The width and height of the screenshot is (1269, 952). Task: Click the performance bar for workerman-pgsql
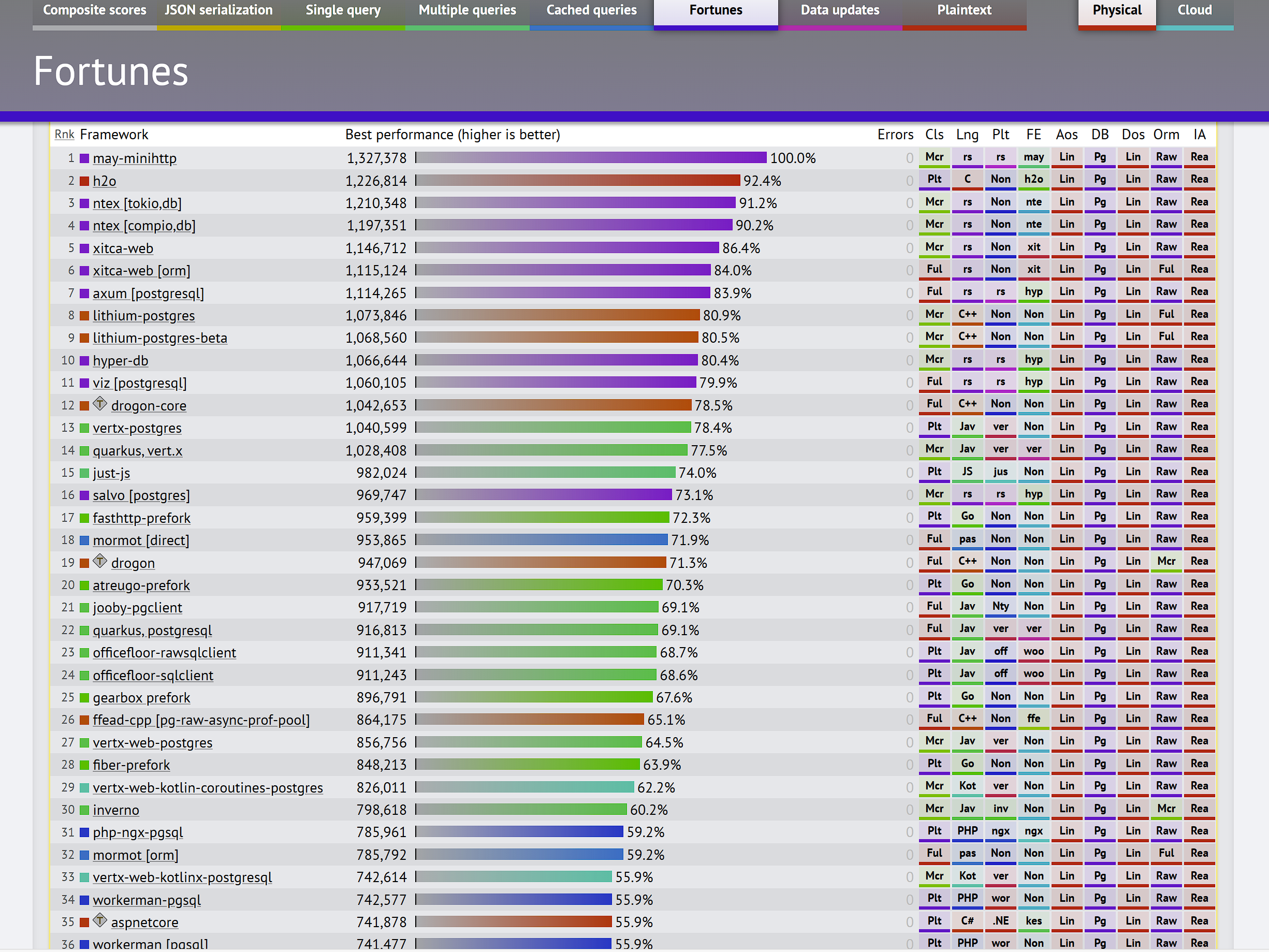pos(514,900)
